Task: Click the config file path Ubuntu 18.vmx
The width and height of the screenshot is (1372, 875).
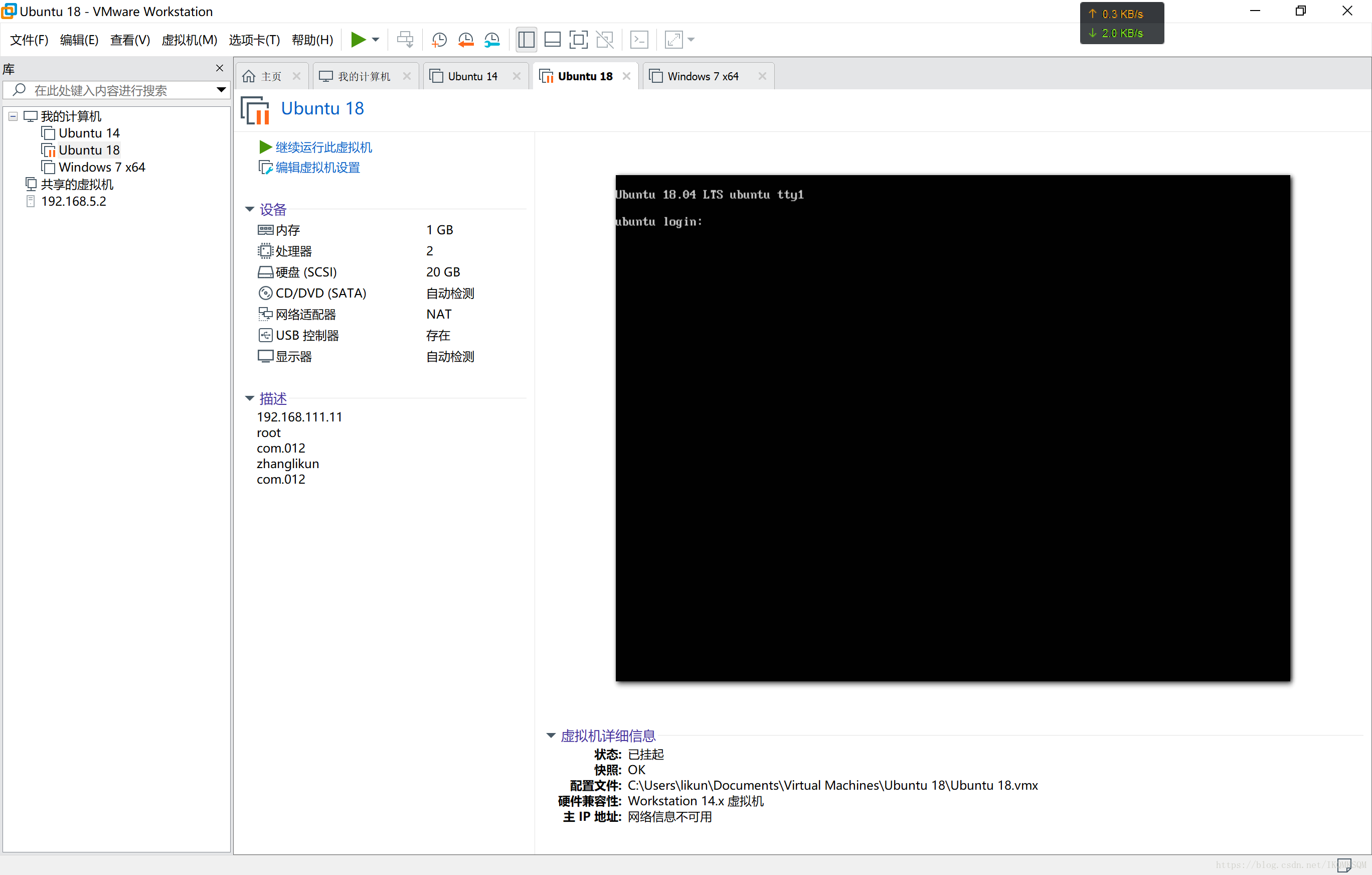Action: point(832,785)
